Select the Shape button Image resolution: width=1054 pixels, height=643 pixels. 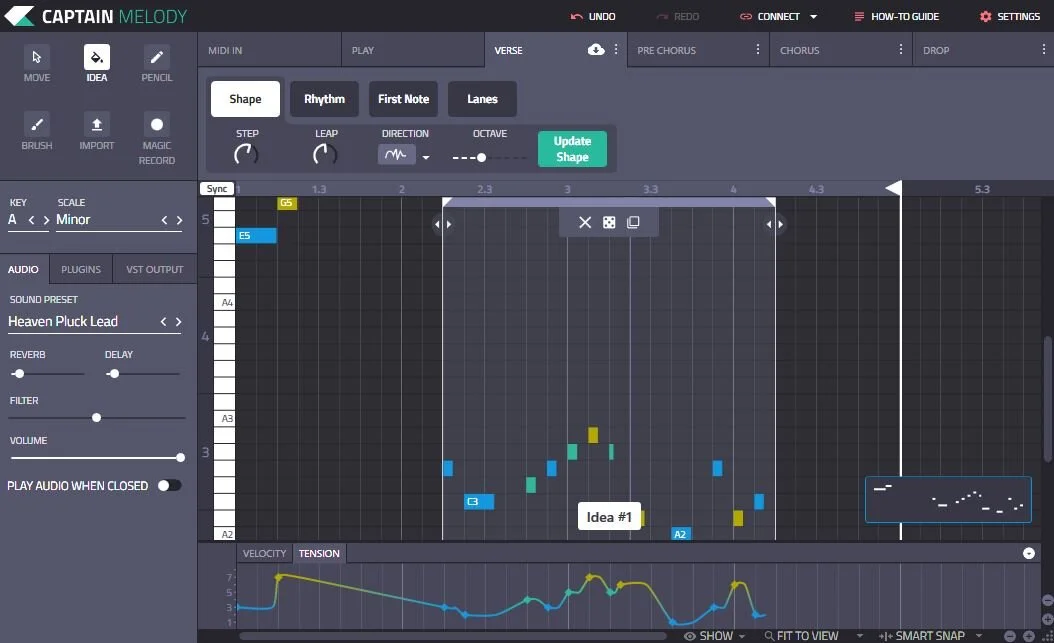pyautogui.click(x=245, y=99)
